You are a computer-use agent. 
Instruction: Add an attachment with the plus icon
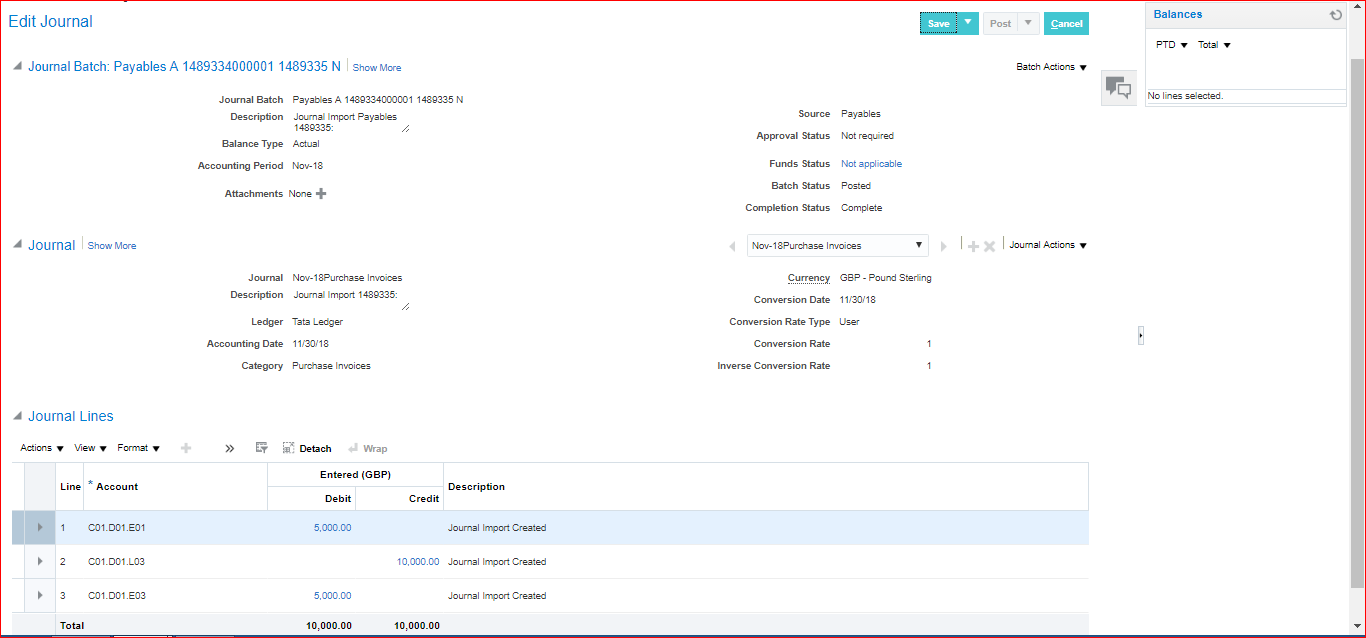(321, 194)
